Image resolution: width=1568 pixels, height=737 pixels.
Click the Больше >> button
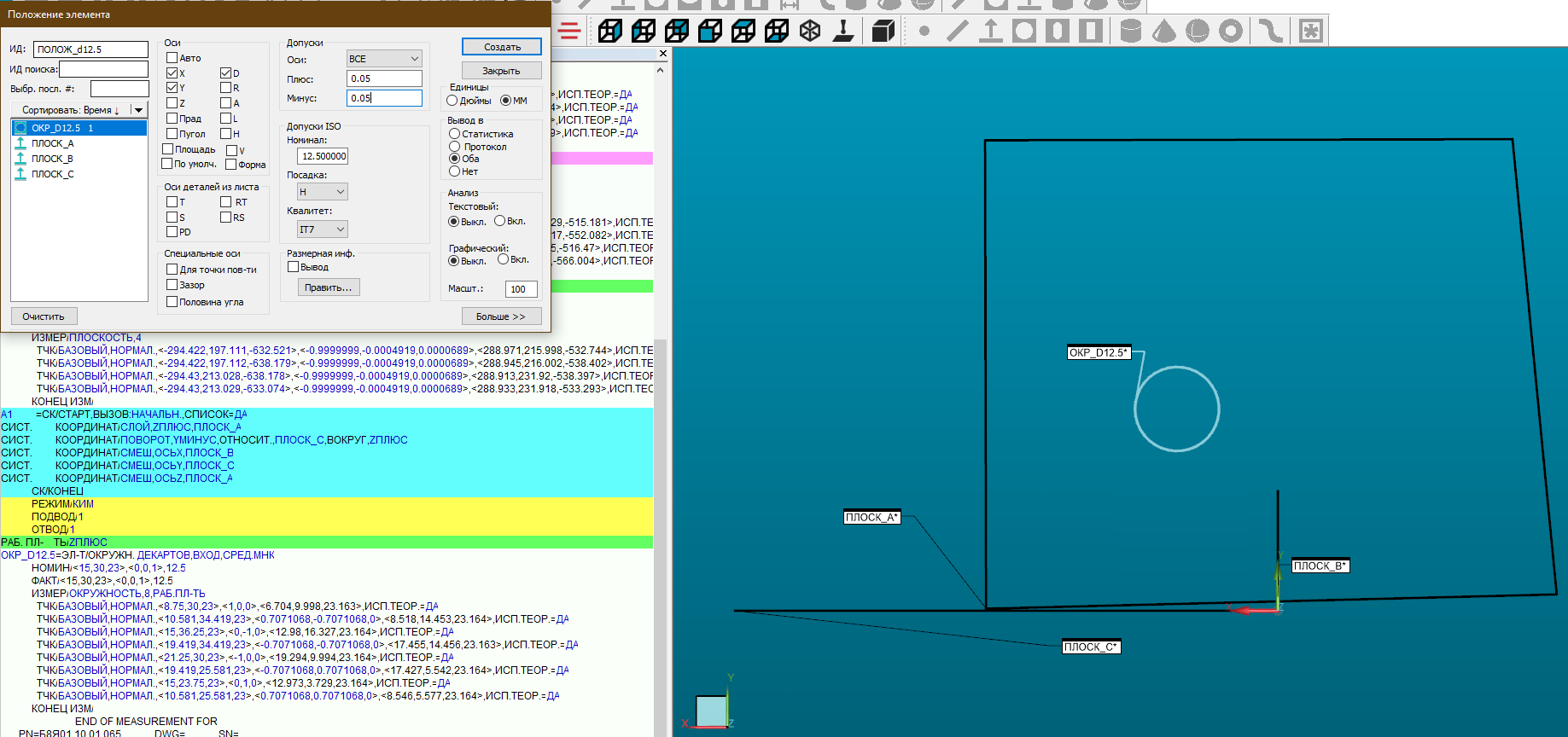click(x=501, y=316)
